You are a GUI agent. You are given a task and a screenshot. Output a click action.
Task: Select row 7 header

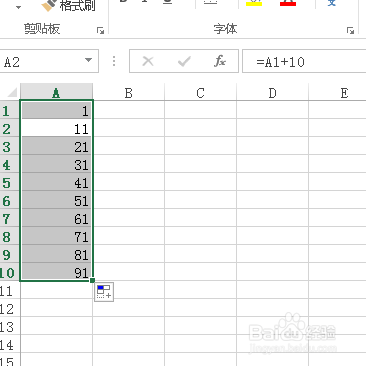pyautogui.click(x=10, y=219)
